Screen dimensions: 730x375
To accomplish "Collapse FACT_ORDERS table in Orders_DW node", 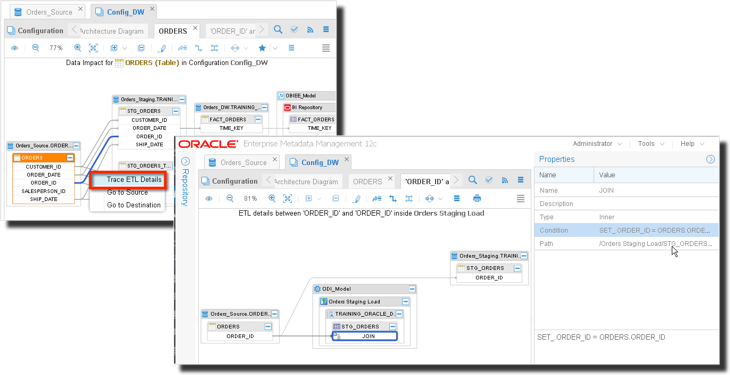I will point(258,120).
